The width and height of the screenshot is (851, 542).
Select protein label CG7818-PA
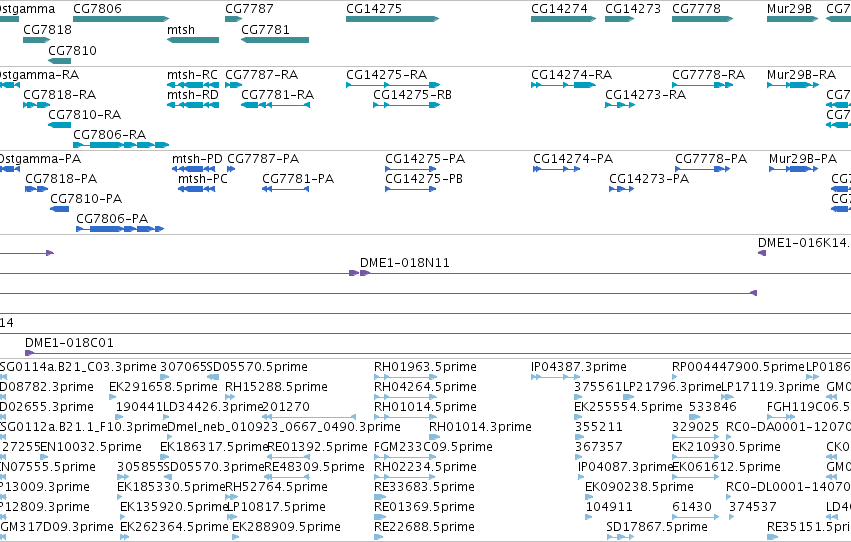[x=61, y=179]
